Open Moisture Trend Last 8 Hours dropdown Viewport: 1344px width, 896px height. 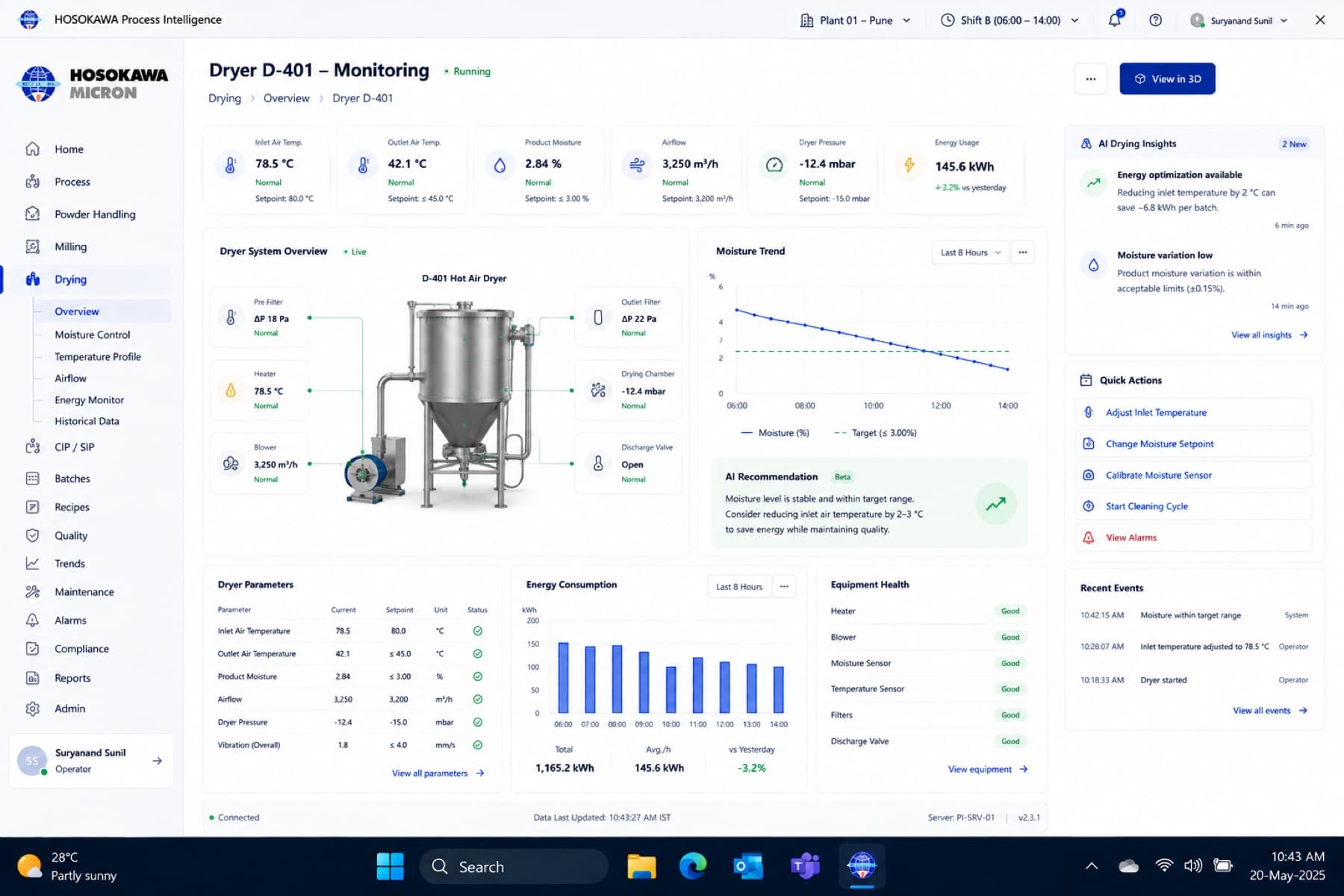971,252
